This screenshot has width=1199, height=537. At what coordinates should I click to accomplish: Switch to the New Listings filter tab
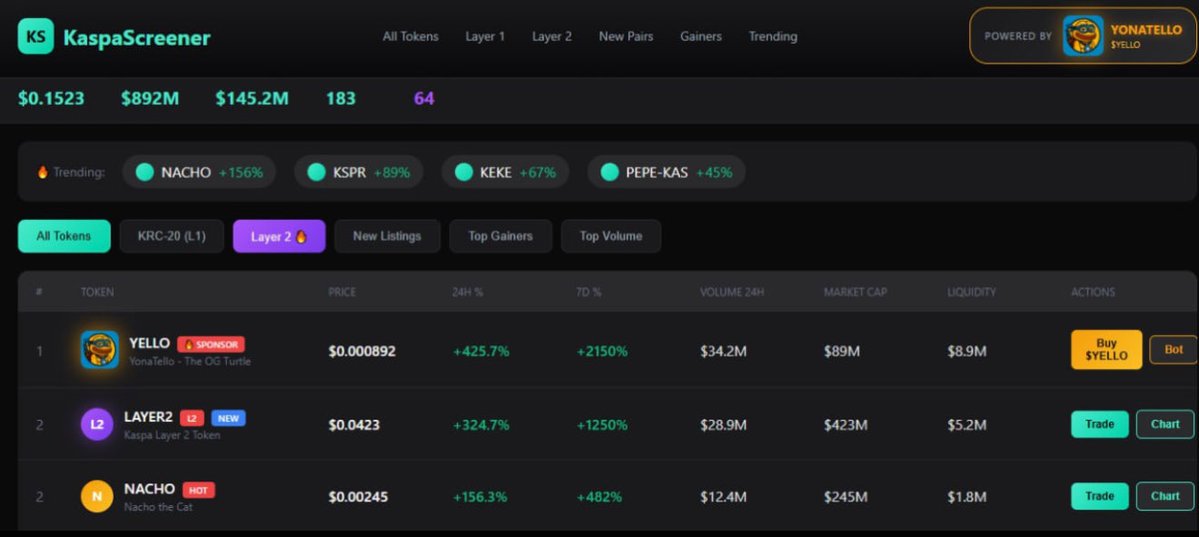387,236
